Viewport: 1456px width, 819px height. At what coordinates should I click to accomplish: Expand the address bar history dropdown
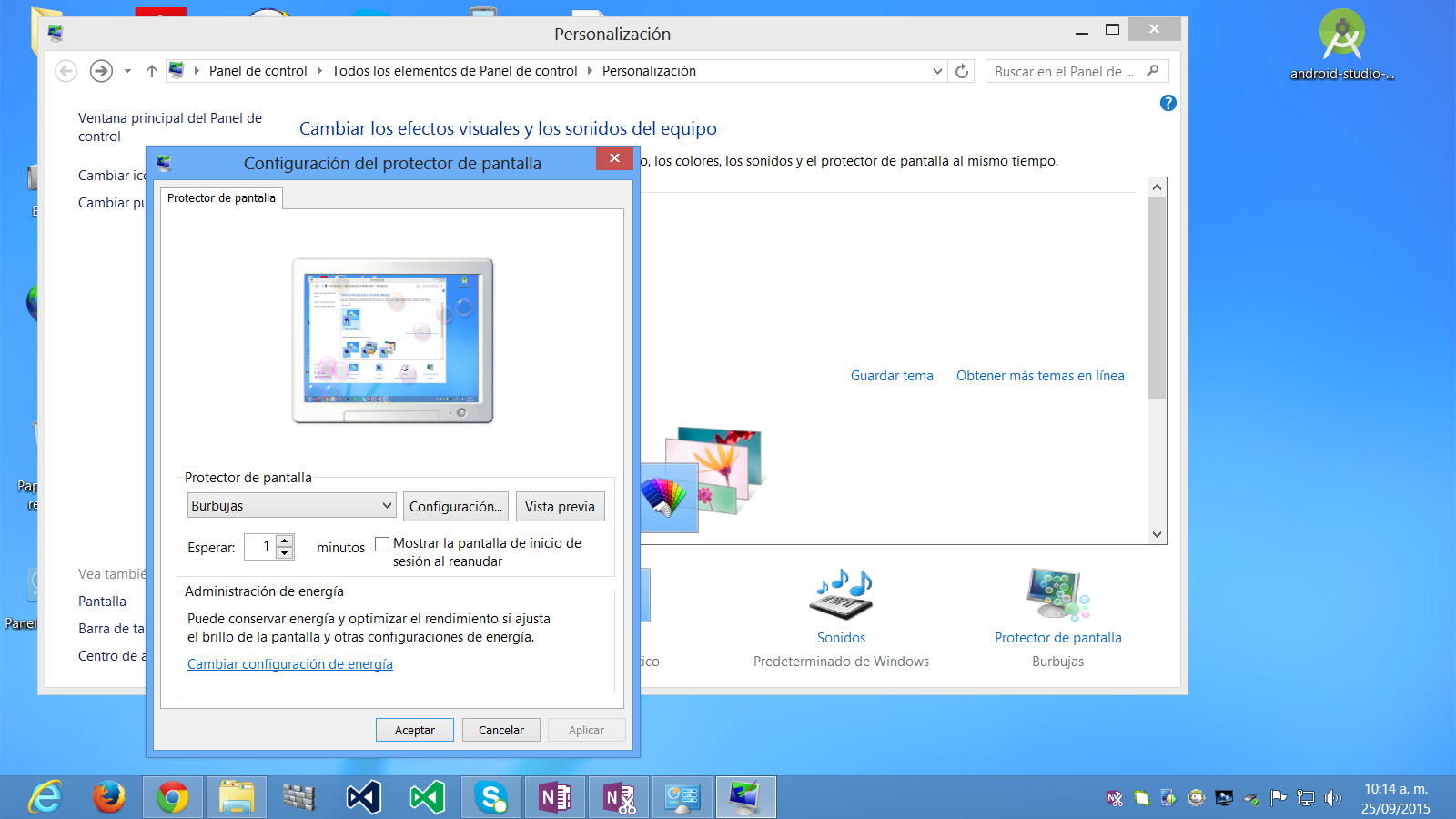tap(937, 71)
